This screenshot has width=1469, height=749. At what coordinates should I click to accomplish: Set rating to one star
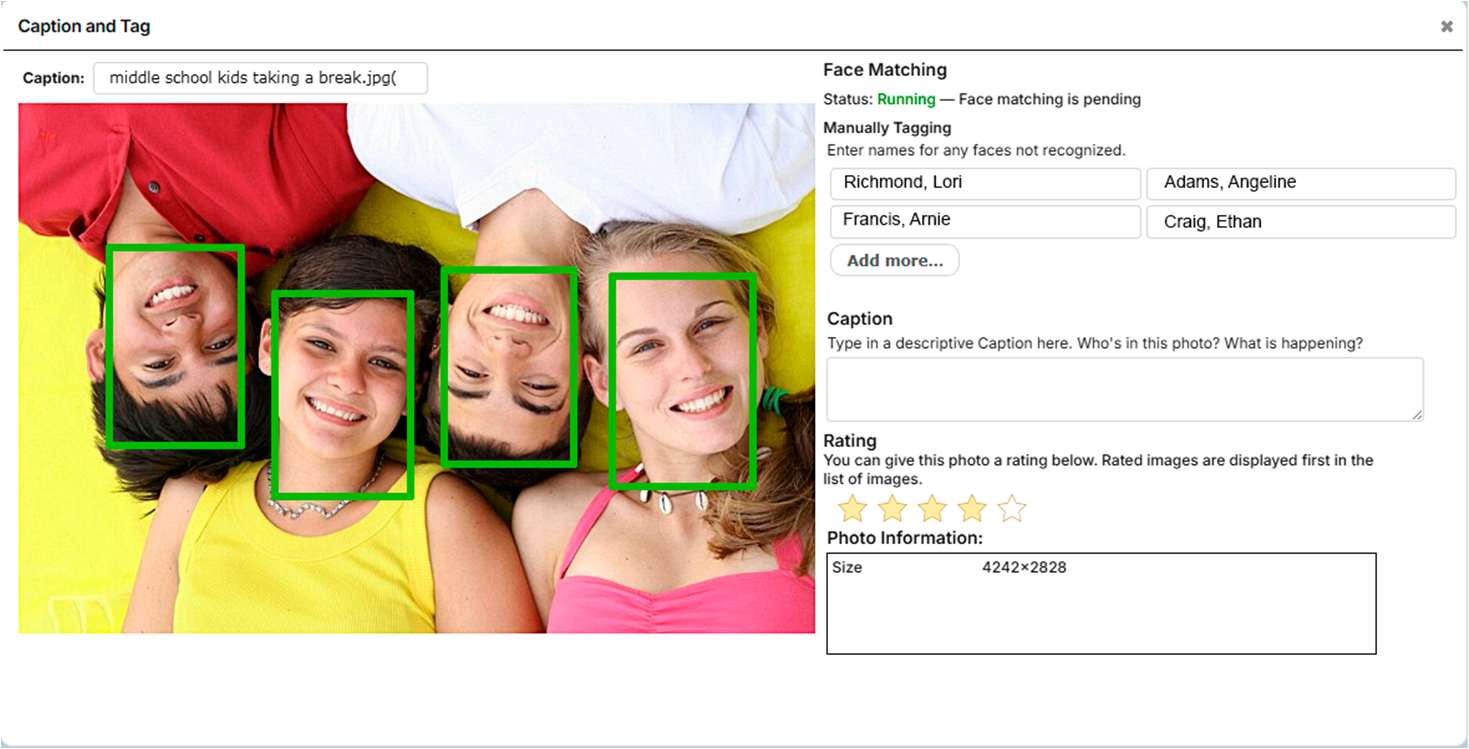click(852, 508)
